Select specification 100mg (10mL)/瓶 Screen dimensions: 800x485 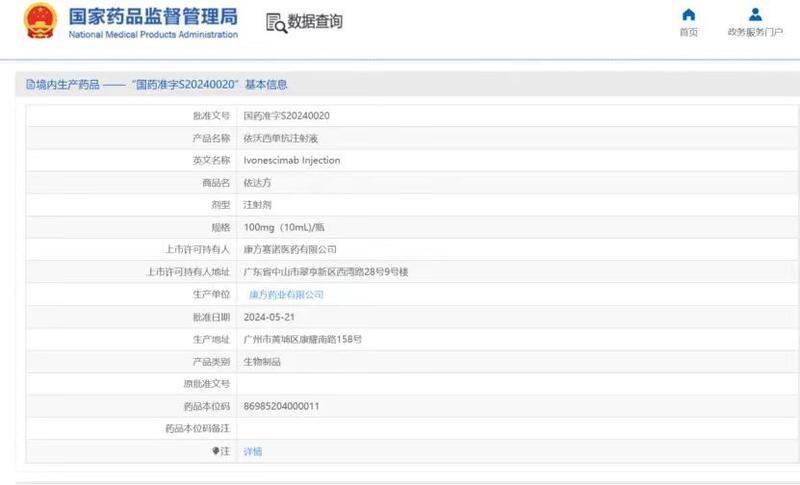click(284, 227)
